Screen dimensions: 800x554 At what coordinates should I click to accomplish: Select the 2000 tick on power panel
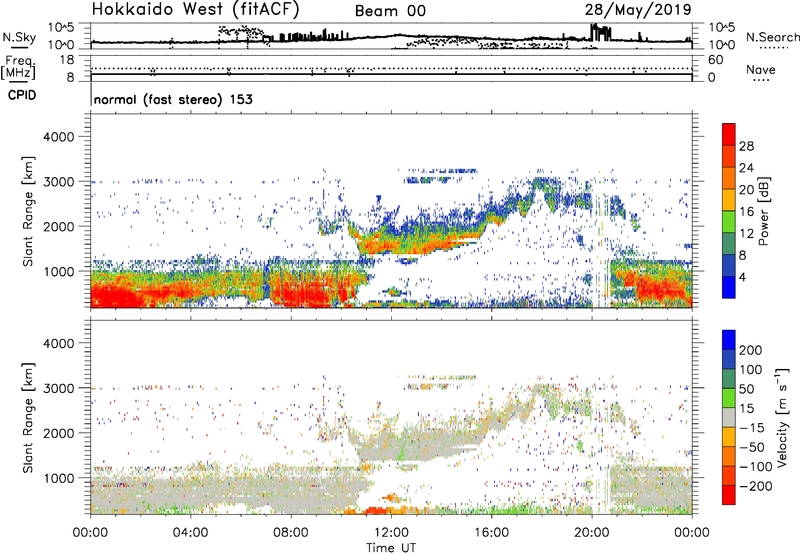point(58,226)
